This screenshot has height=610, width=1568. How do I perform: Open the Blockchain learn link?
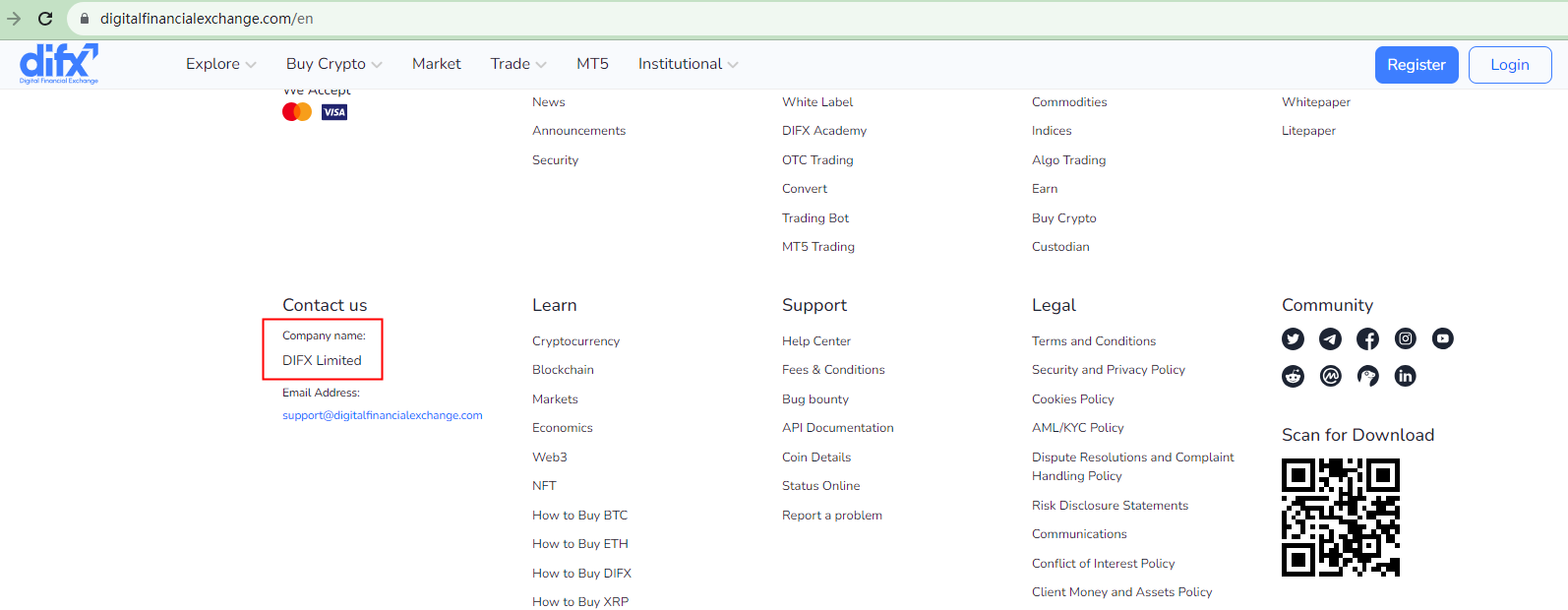563,370
